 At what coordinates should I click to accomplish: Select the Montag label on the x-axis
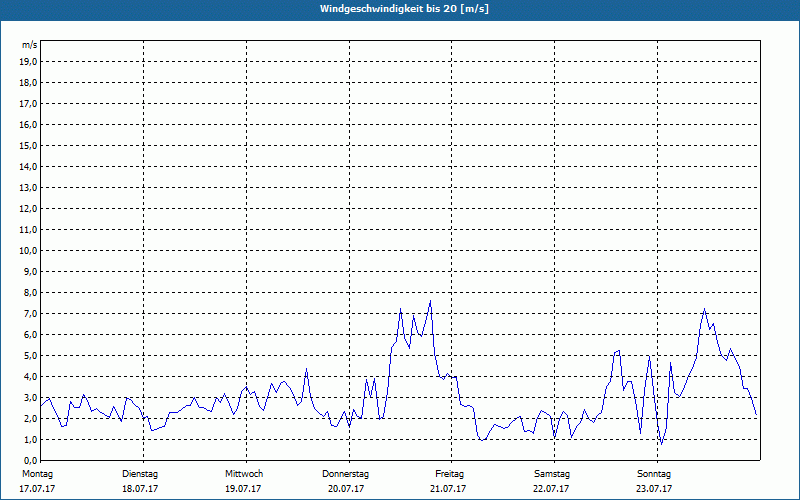click(x=36, y=474)
